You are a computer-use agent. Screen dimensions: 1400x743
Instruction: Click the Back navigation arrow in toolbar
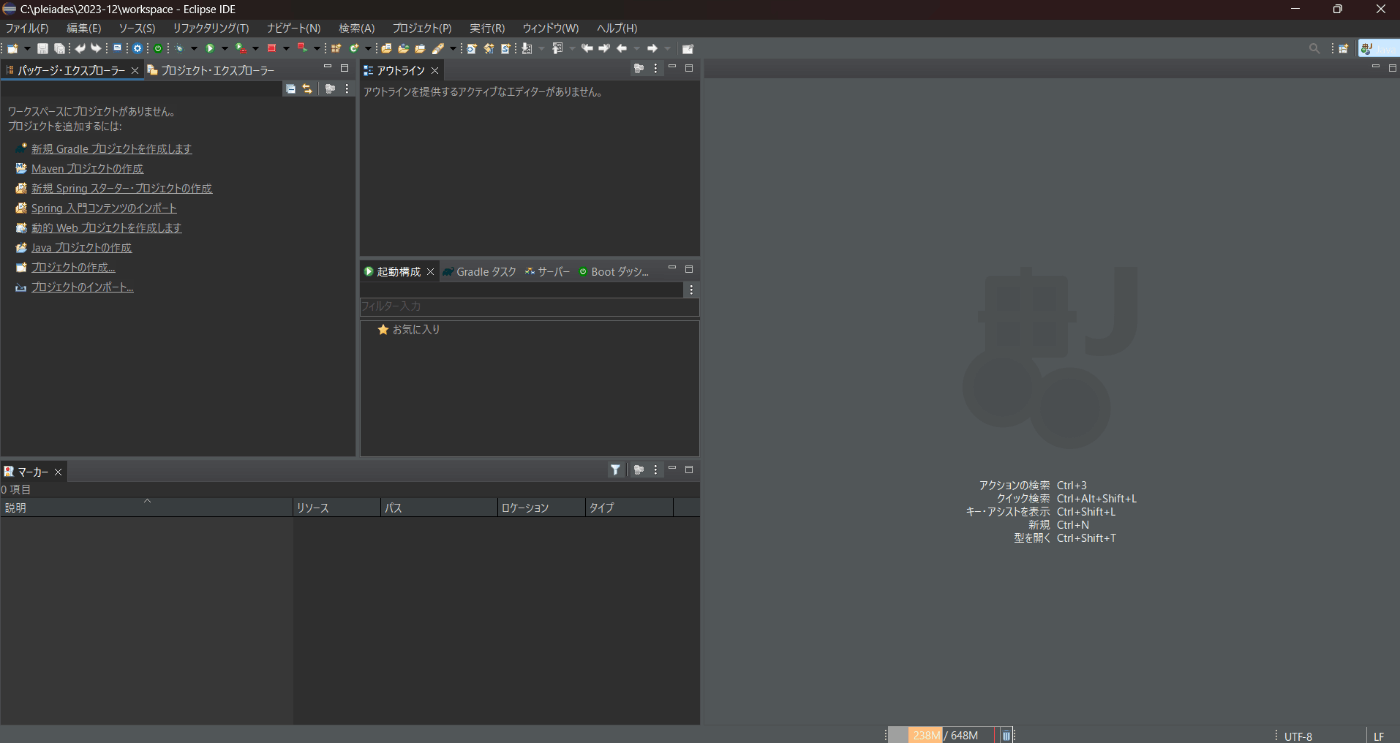[x=621, y=48]
